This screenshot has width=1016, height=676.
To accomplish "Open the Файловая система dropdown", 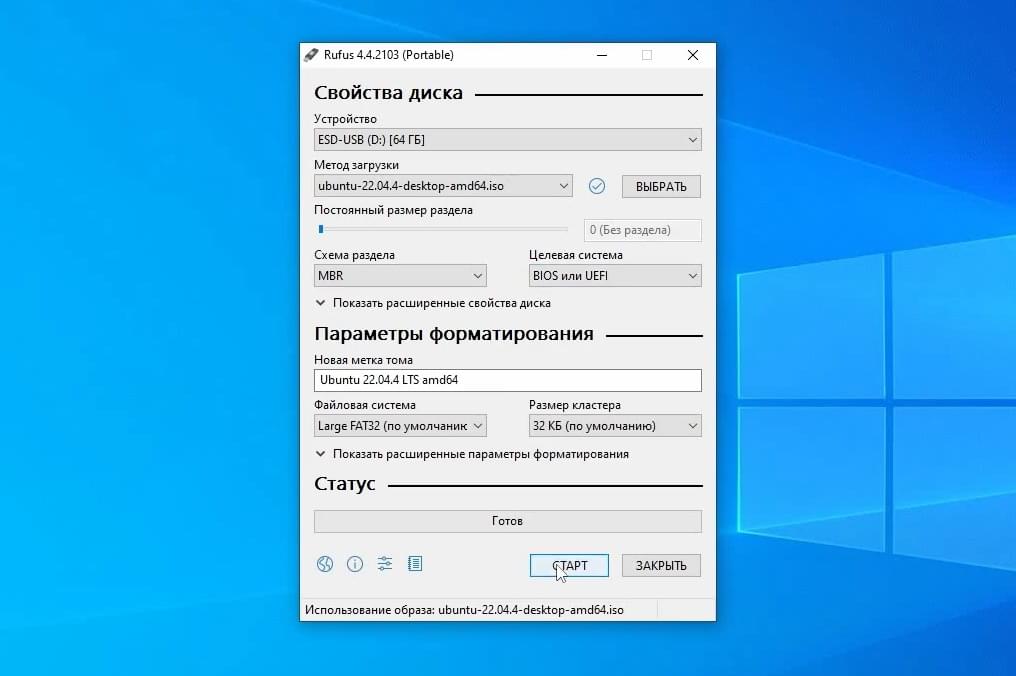I will pyautogui.click(x=400, y=426).
